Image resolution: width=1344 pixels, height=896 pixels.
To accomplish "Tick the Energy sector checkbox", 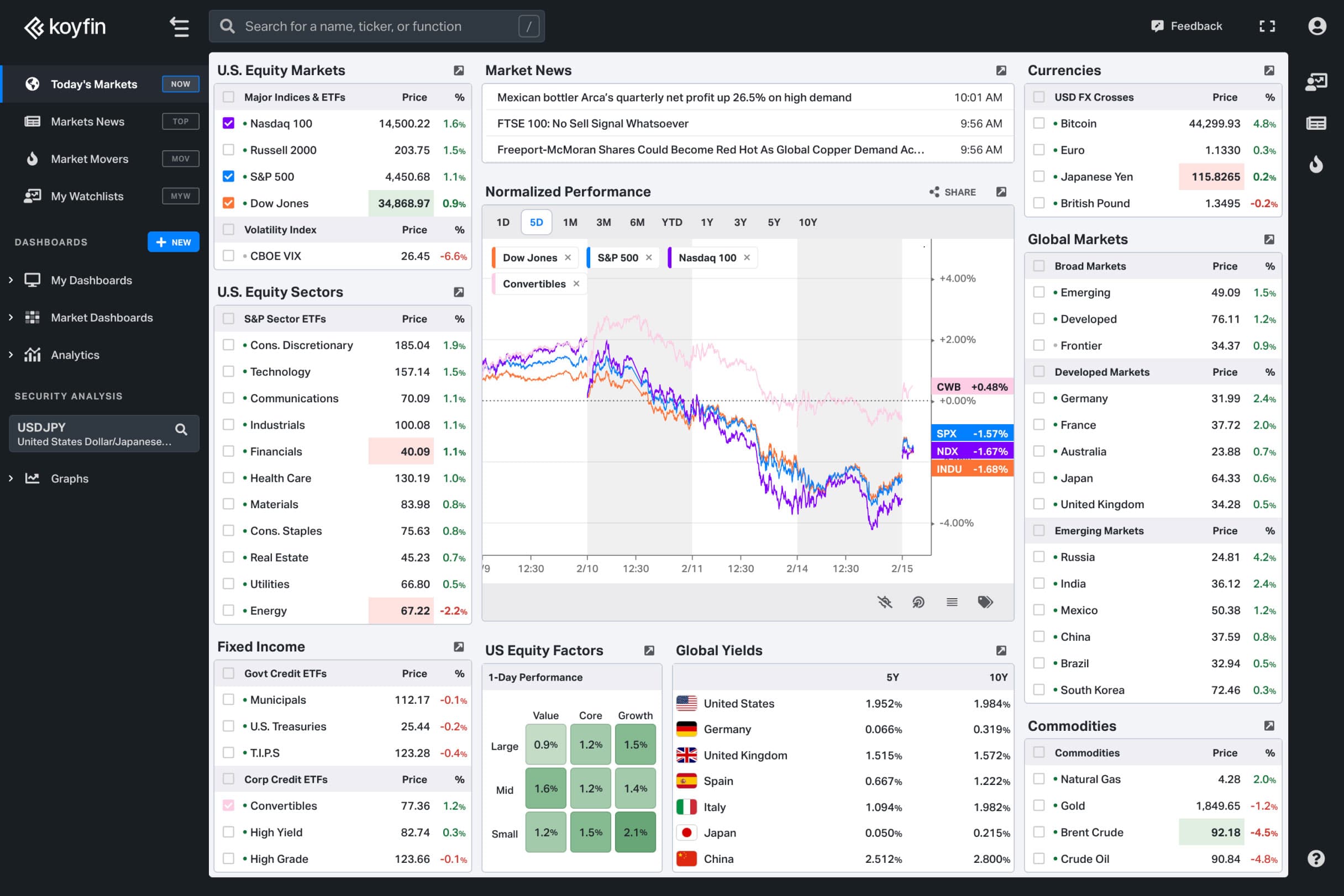I will click(x=228, y=610).
